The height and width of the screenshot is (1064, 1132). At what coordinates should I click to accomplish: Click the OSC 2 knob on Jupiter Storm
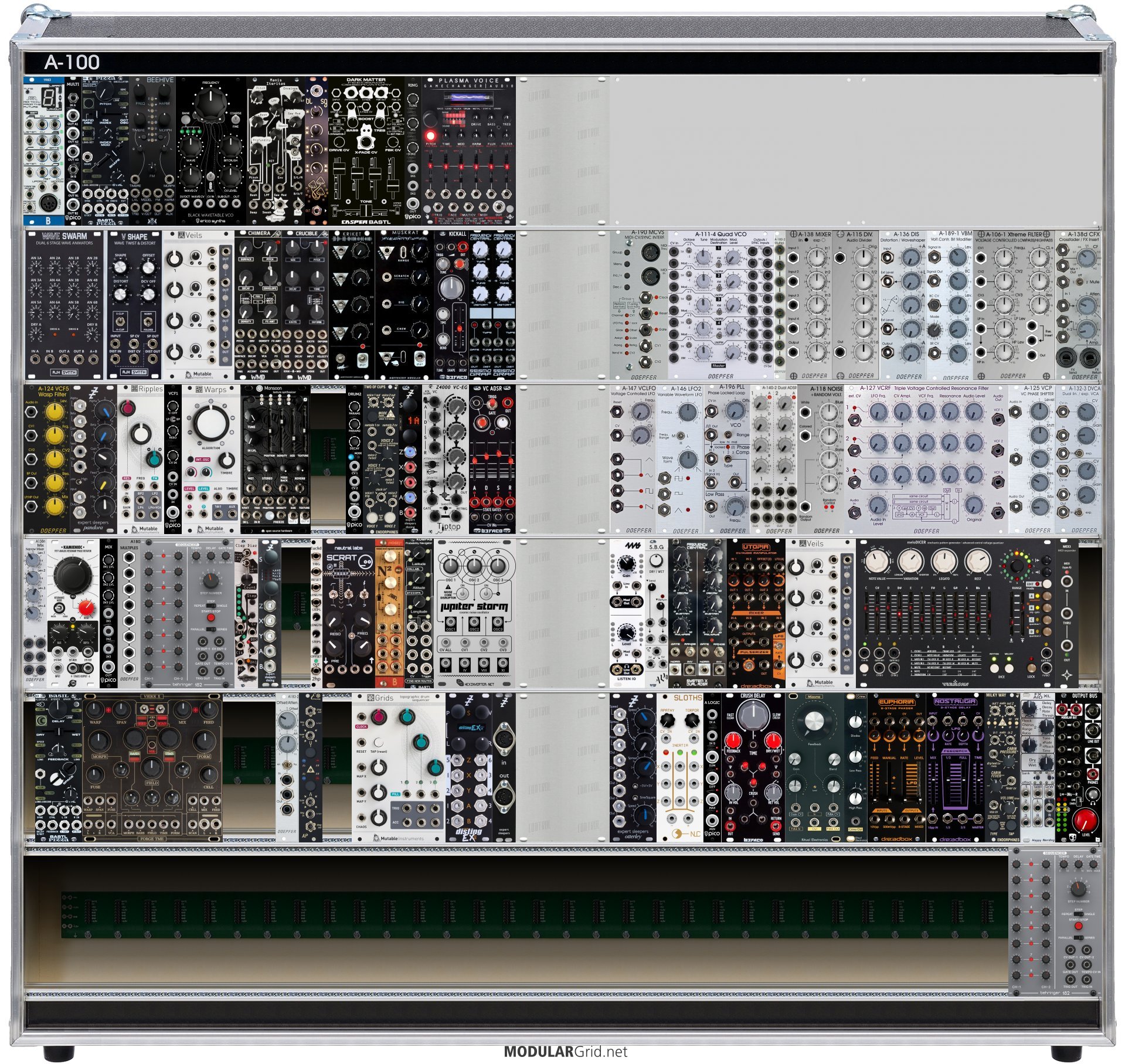coord(474,565)
